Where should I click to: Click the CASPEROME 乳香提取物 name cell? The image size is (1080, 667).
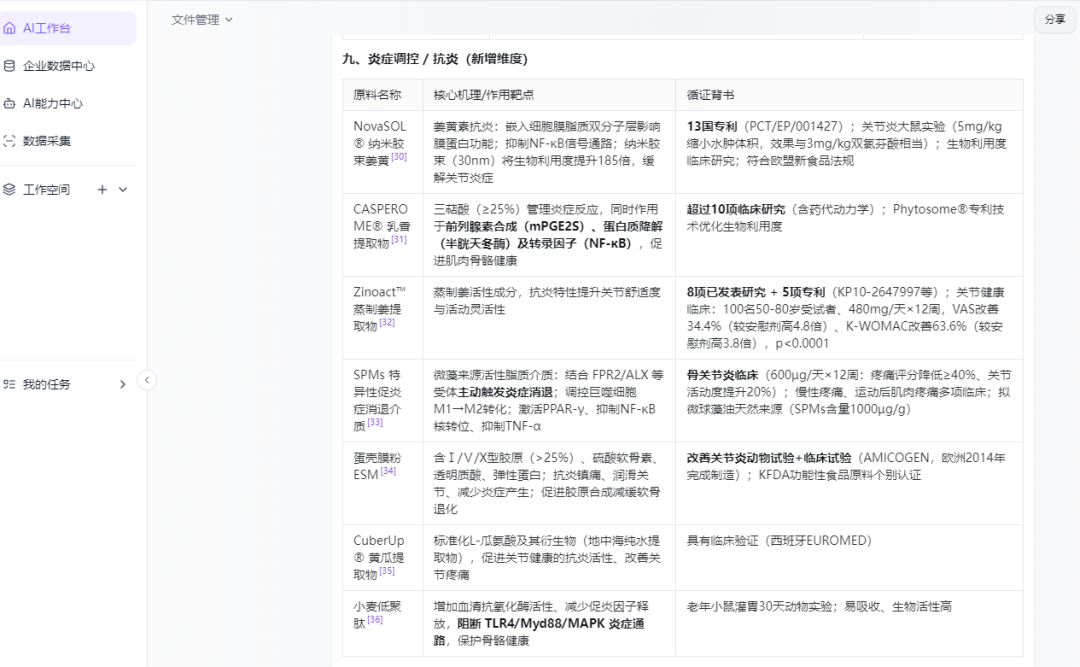point(382,235)
